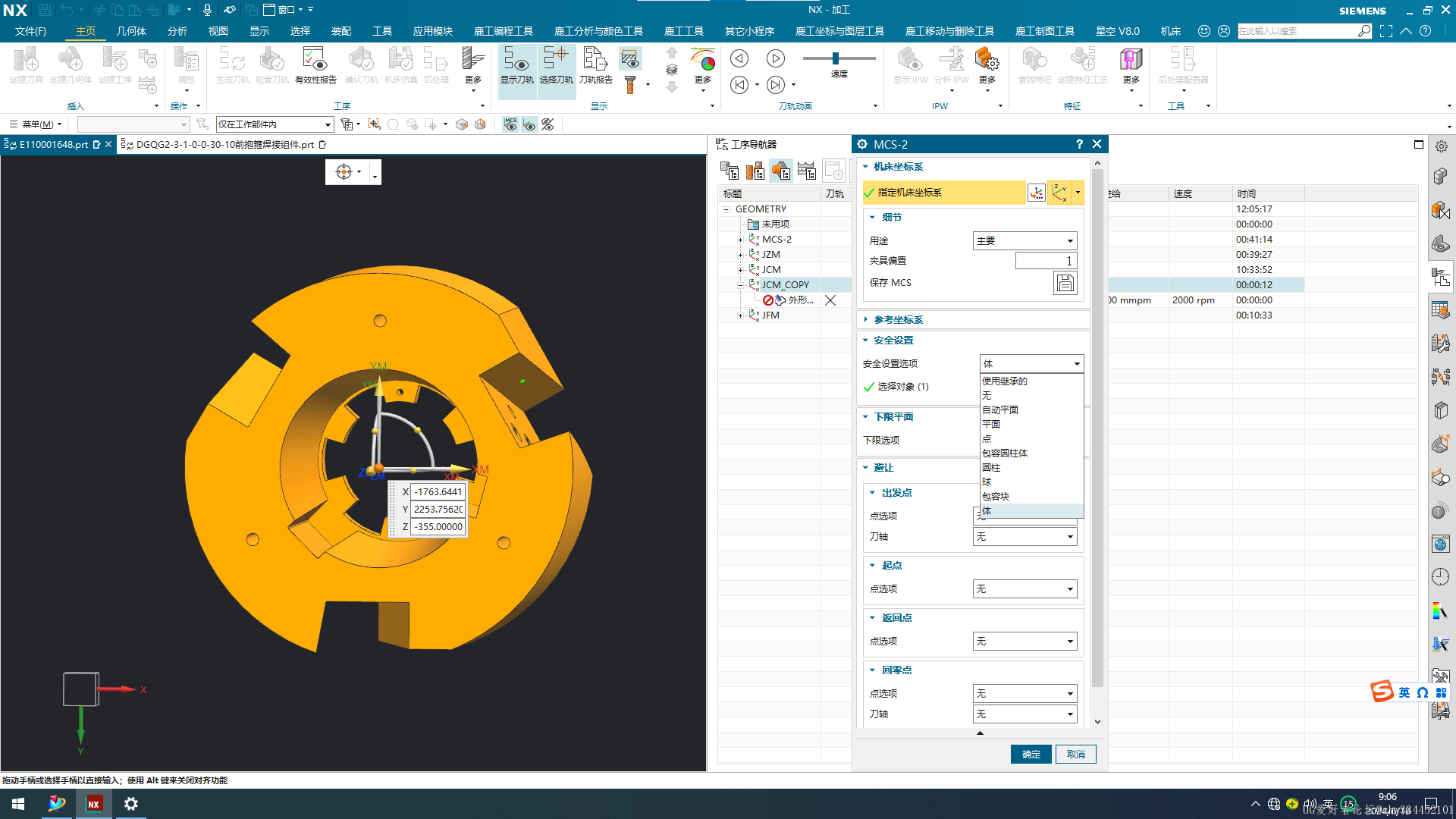Viewport: 1456px width, 819px height.
Task: Switch navigator to program order view
Action: click(x=730, y=171)
